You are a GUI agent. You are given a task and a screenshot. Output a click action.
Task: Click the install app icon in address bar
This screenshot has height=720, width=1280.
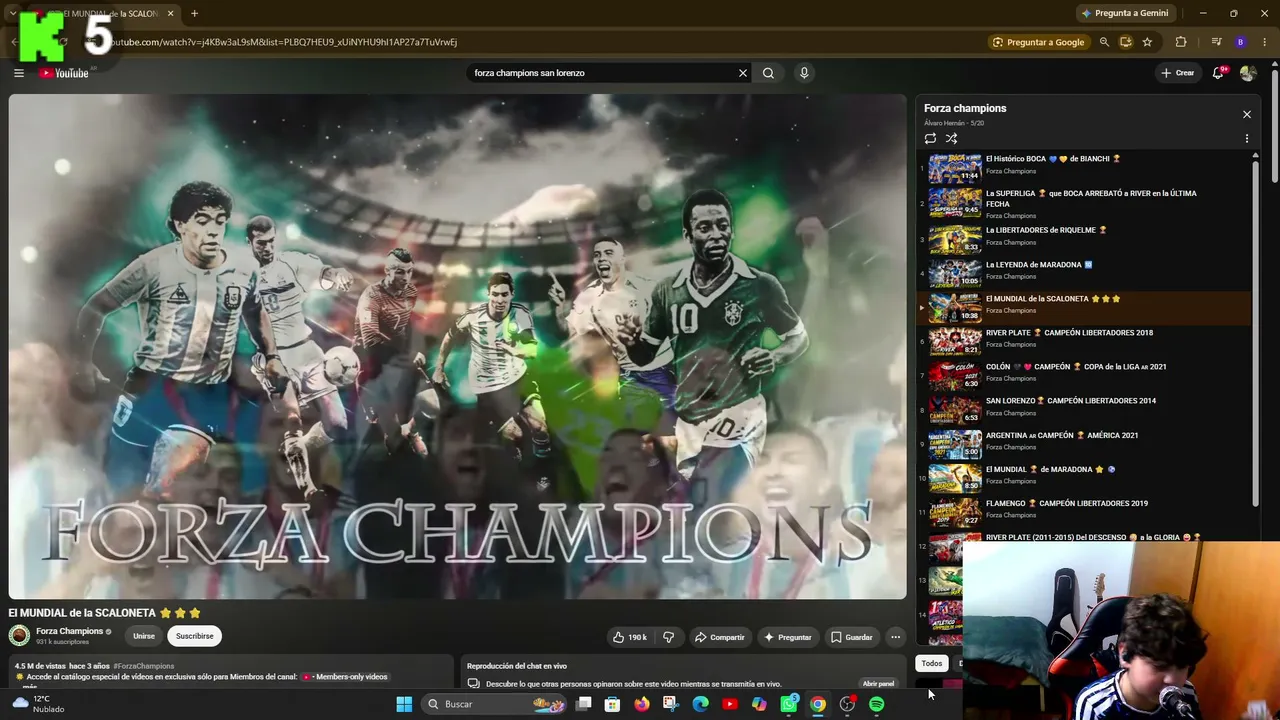(1125, 42)
